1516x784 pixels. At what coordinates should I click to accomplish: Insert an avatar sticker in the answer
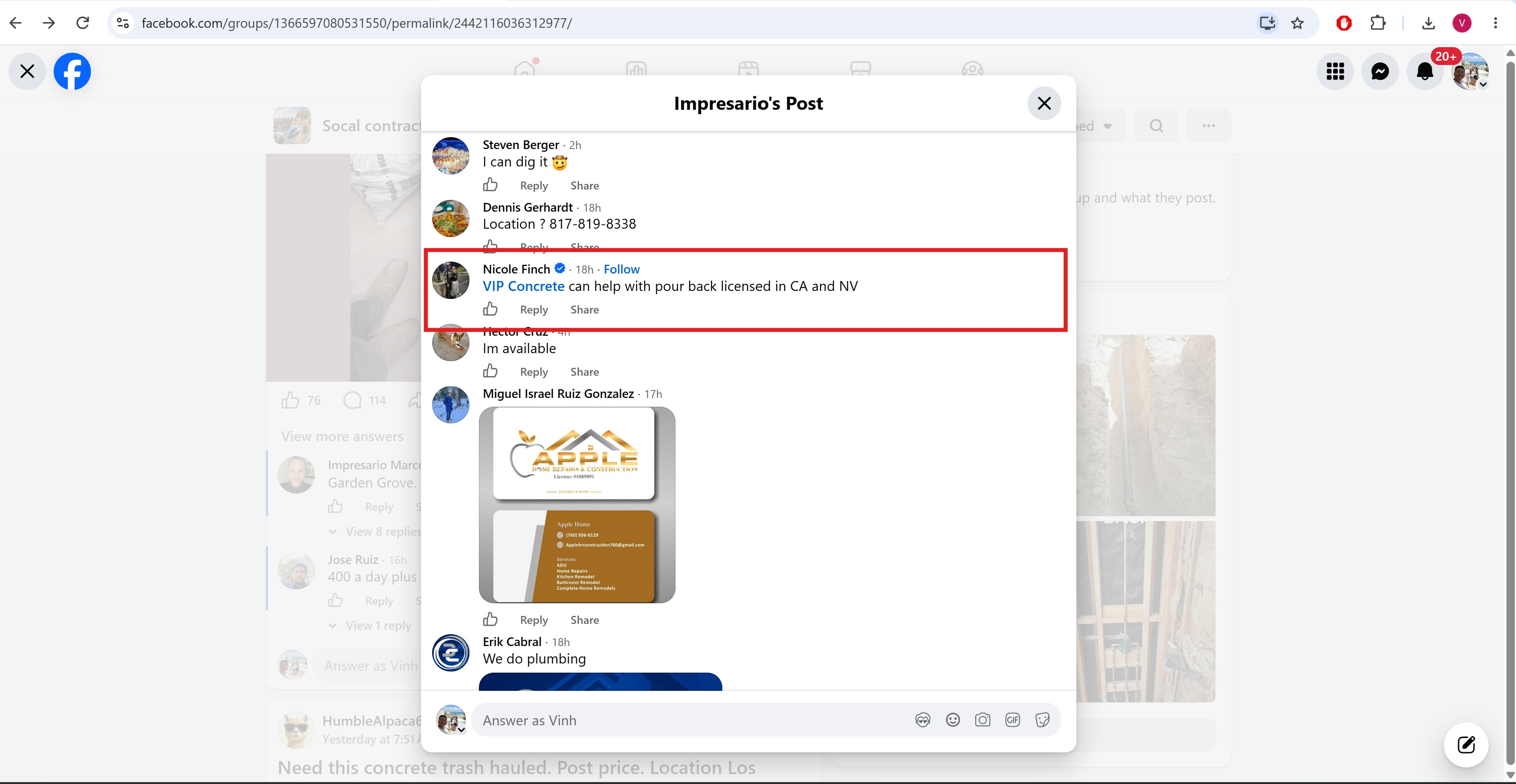923,720
